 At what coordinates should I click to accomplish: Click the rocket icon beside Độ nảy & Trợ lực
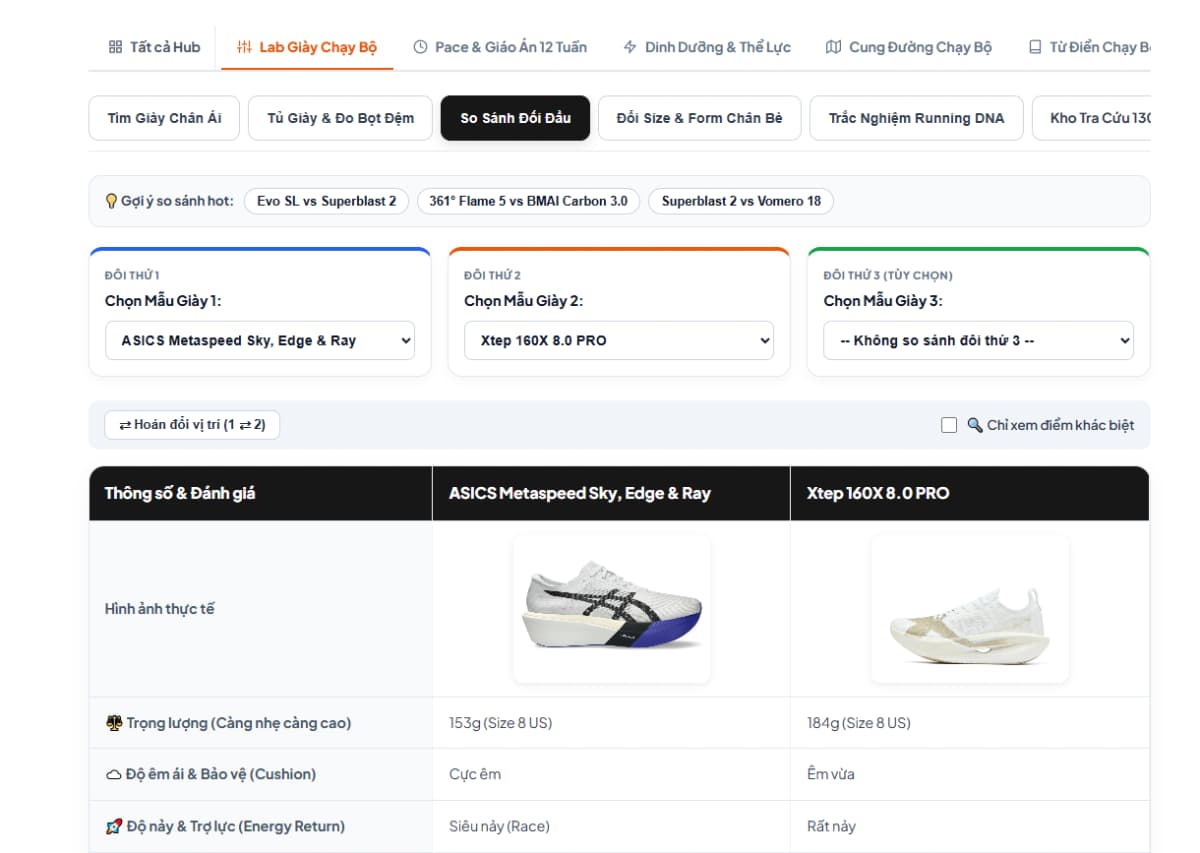[114, 826]
